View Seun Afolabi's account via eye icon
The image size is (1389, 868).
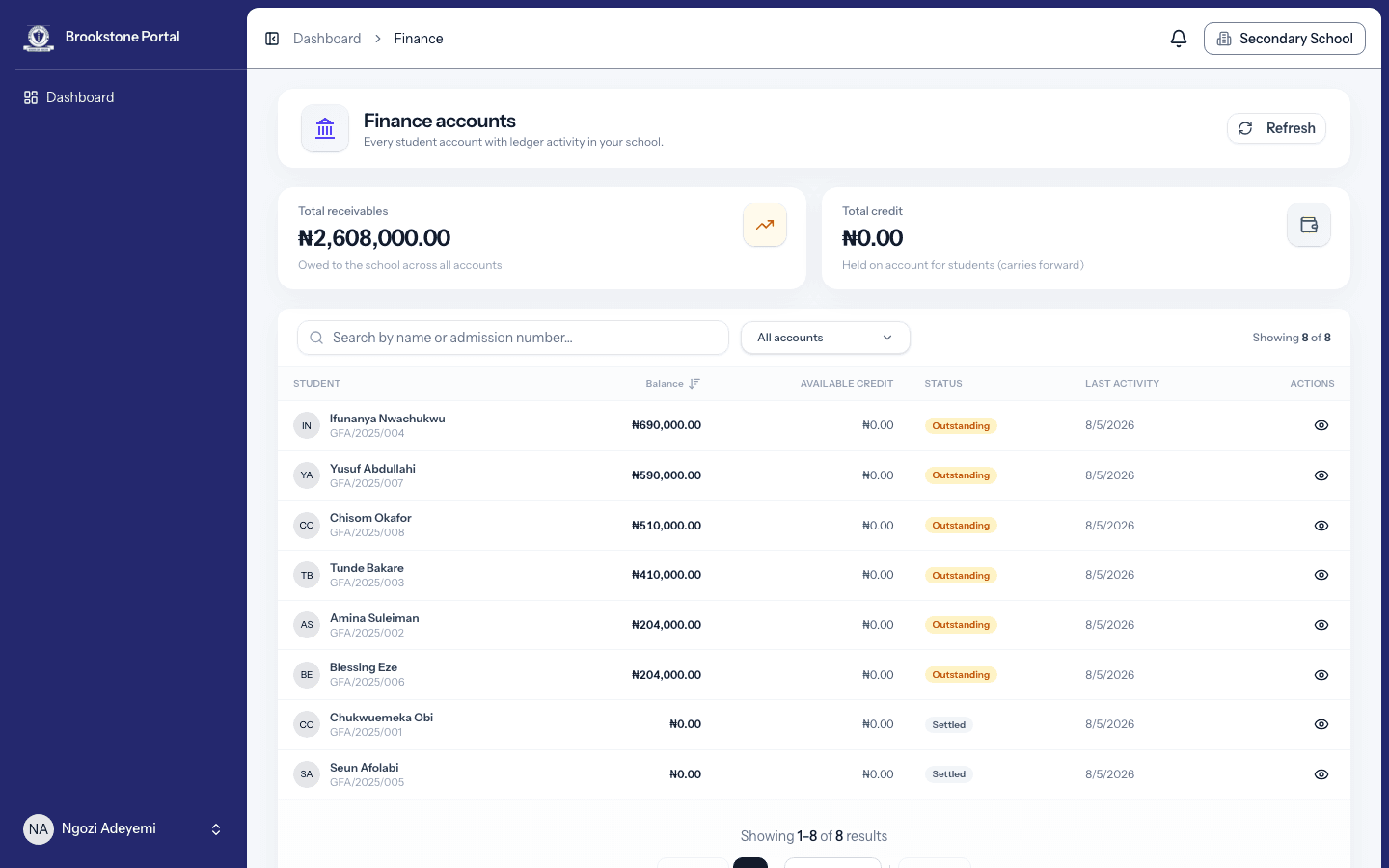pos(1321,774)
